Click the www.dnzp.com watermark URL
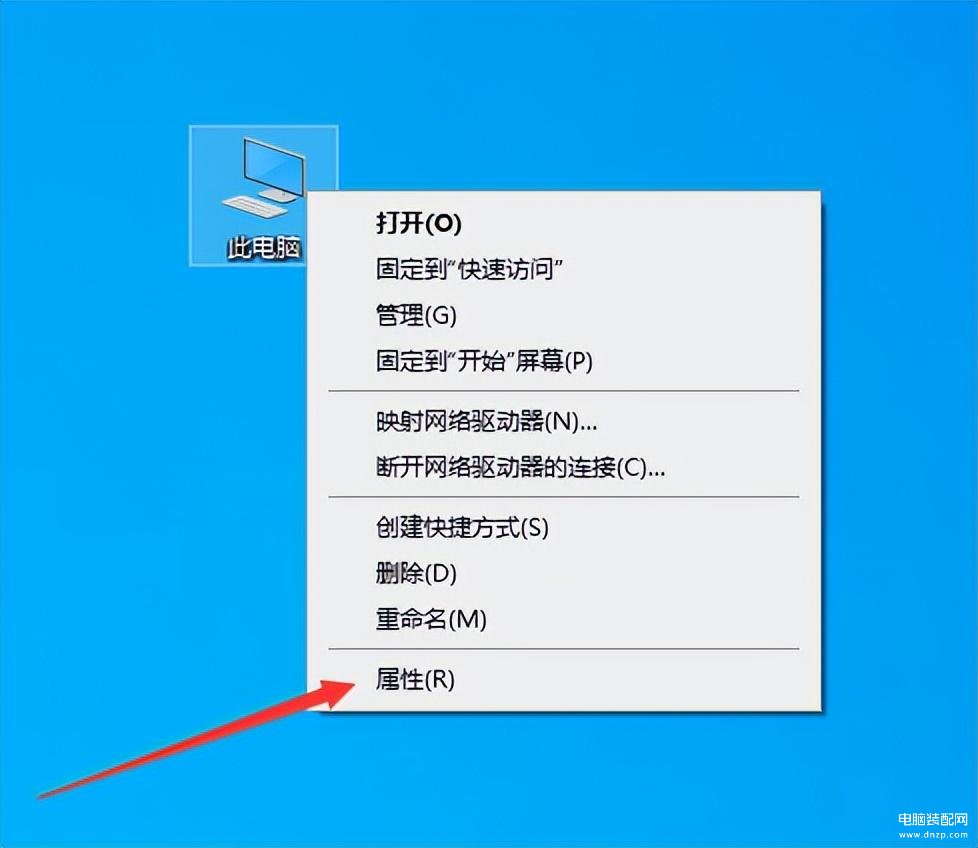Image resolution: width=978 pixels, height=848 pixels. pyautogui.click(x=932, y=834)
